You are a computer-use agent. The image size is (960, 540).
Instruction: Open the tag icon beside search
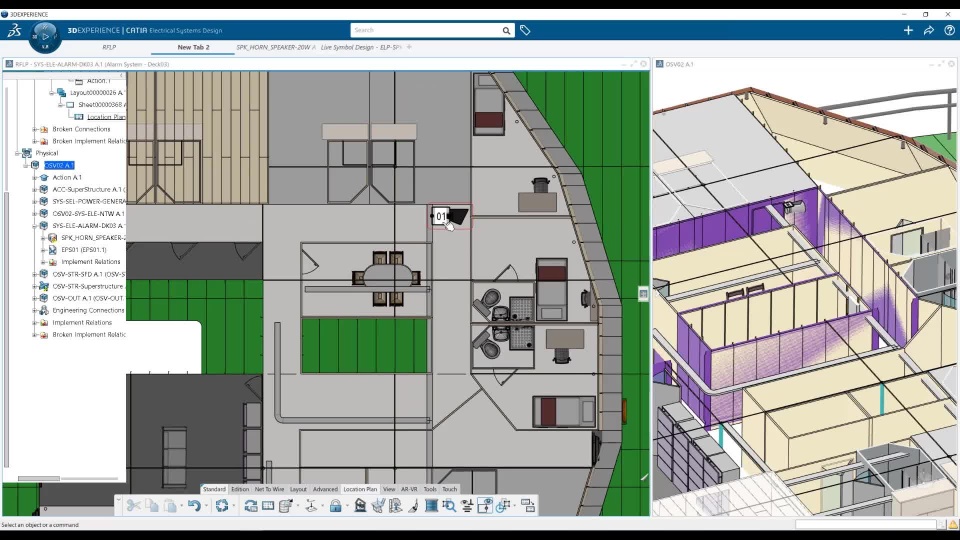pyautogui.click(x=525, y=30)
